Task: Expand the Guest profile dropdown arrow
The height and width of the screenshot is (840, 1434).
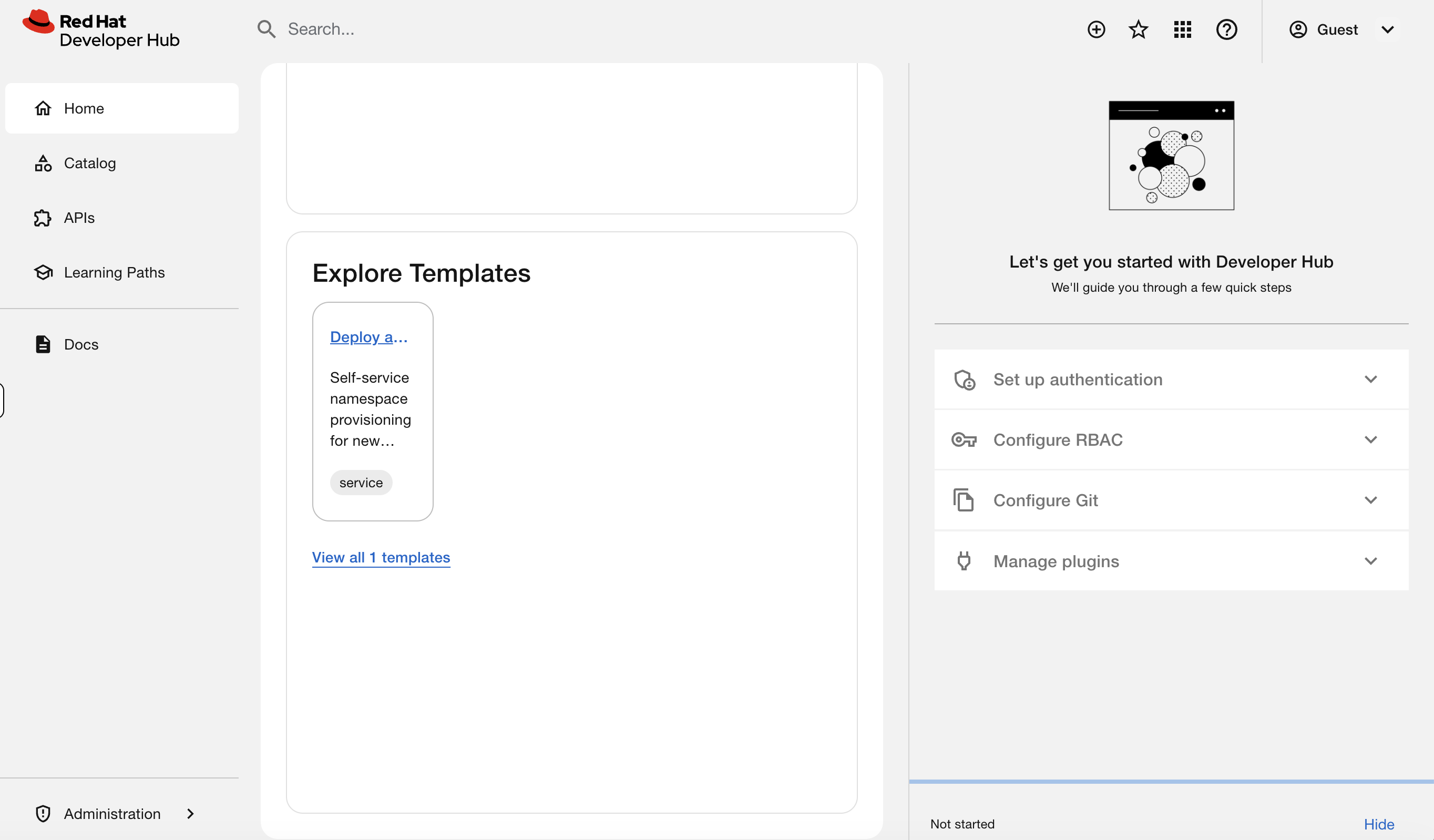Action: (1387, 29)
